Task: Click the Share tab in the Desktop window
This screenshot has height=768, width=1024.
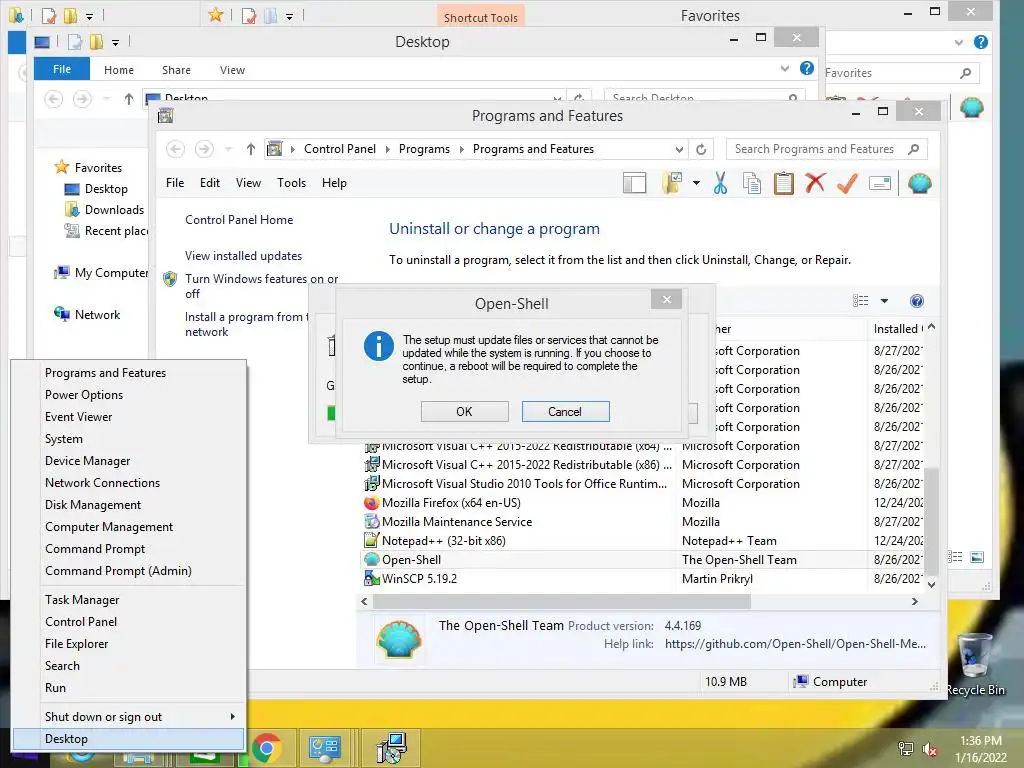Action: (176, 70)
